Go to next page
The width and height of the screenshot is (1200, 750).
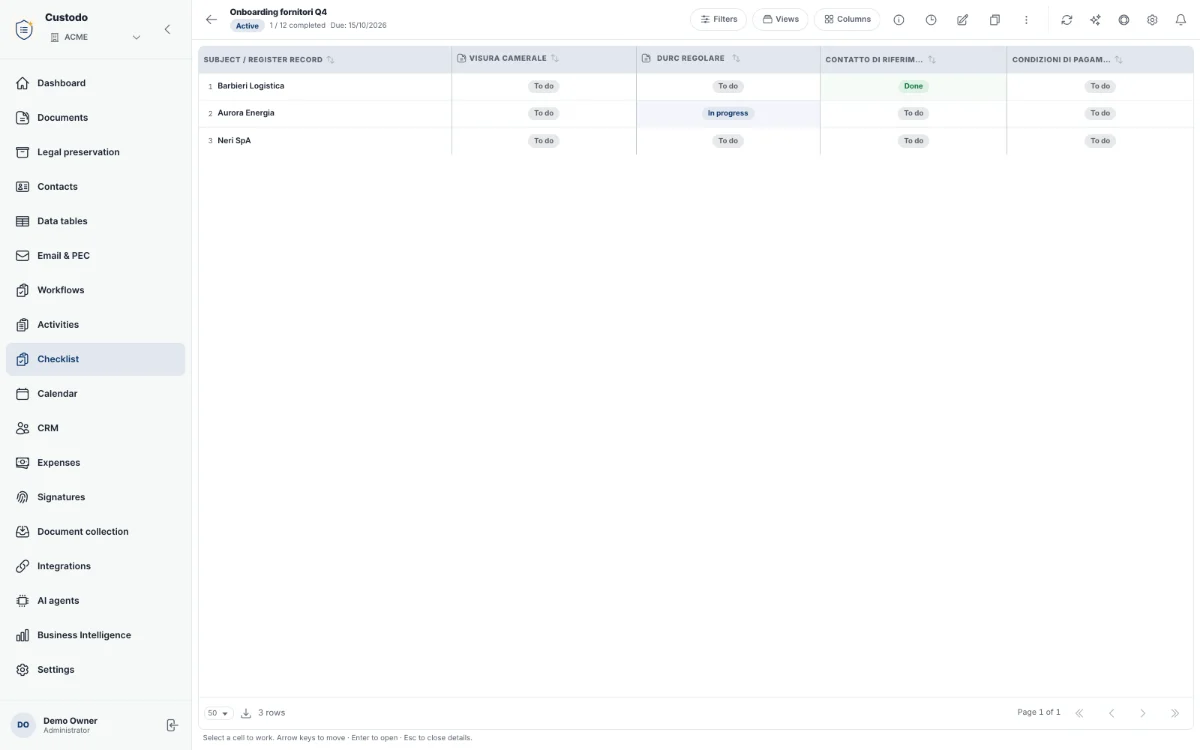pyautogui.click(x=1143, y=713)
